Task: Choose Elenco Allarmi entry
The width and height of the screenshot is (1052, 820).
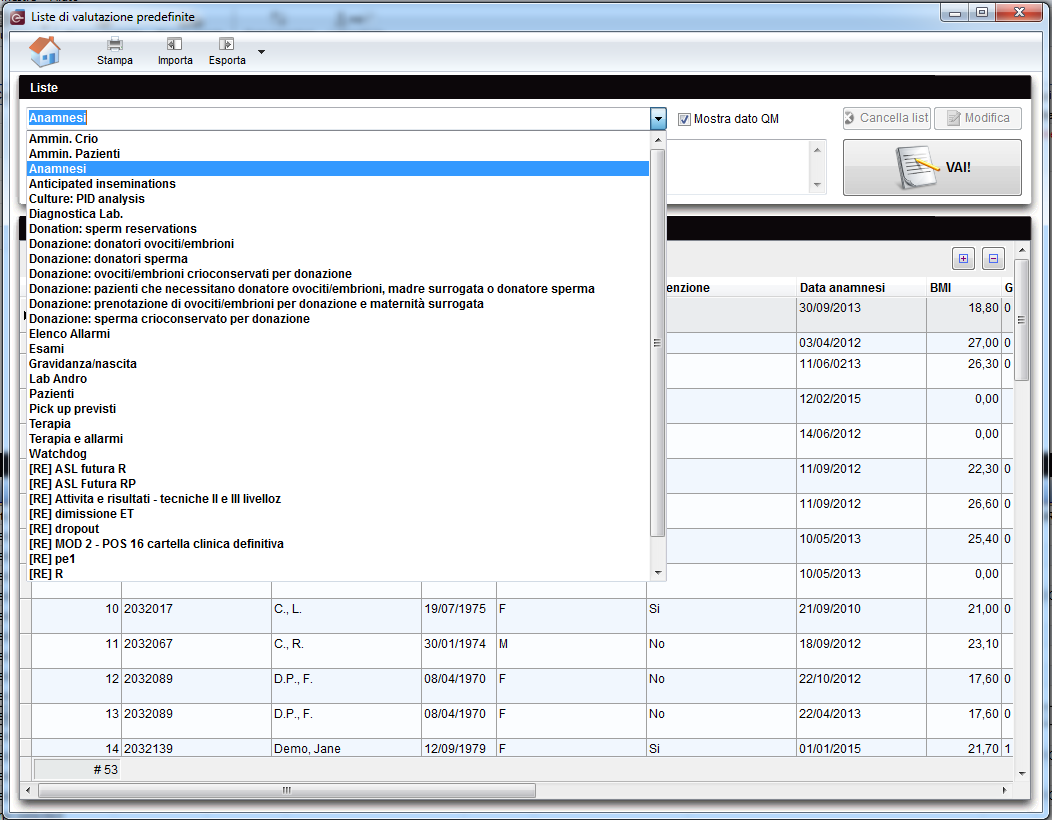Action: 337,334
